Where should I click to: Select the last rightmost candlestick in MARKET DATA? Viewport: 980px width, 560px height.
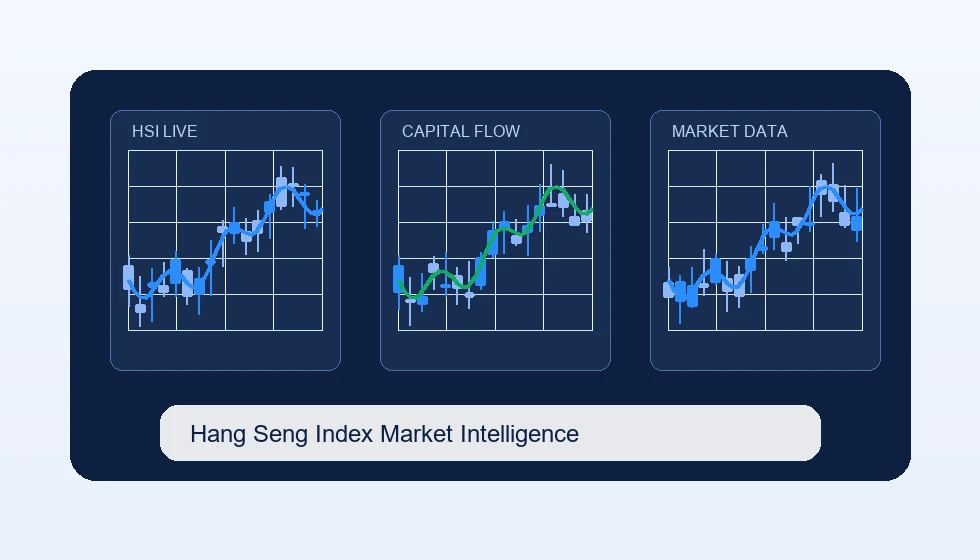tap(857, 223)
